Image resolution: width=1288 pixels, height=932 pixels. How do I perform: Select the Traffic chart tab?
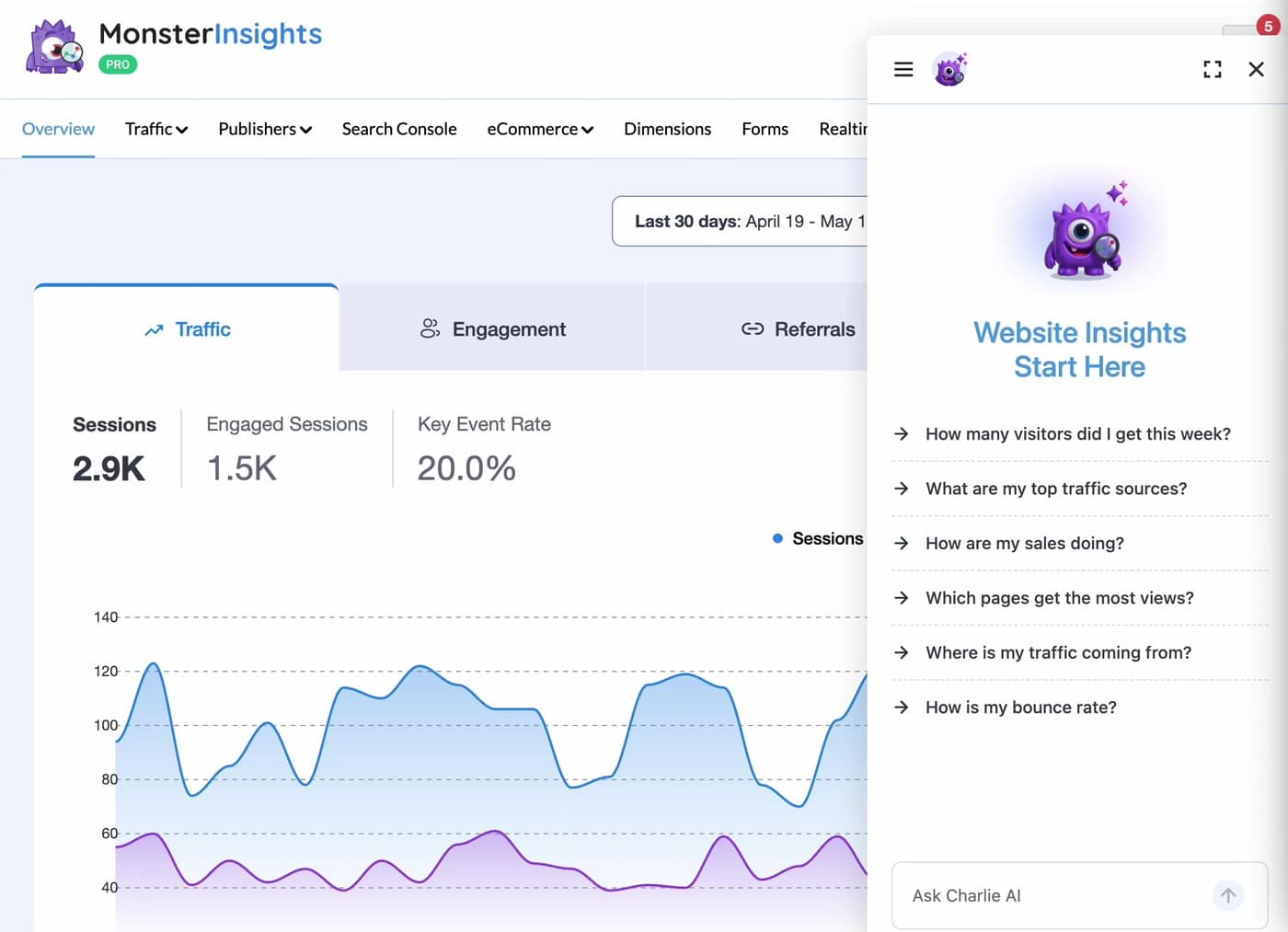pyautogui.click(x=187, y=328)
